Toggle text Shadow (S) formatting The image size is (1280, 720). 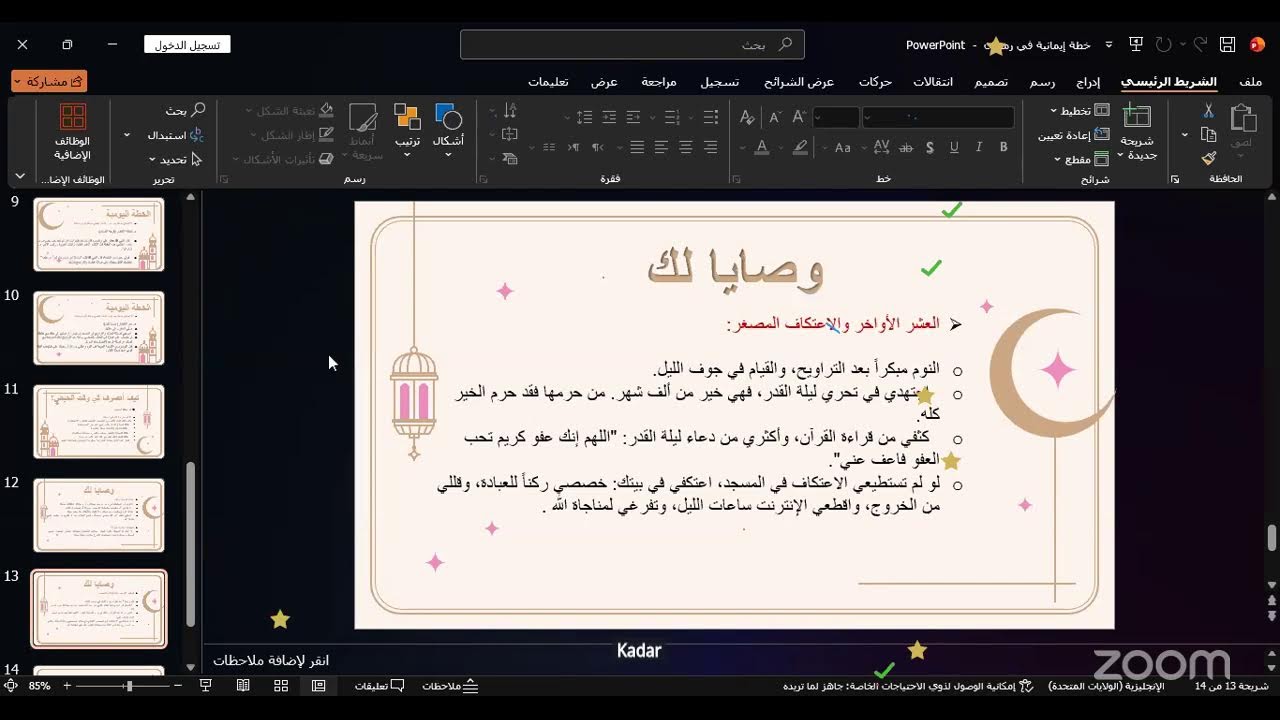[x=930, y=147]
